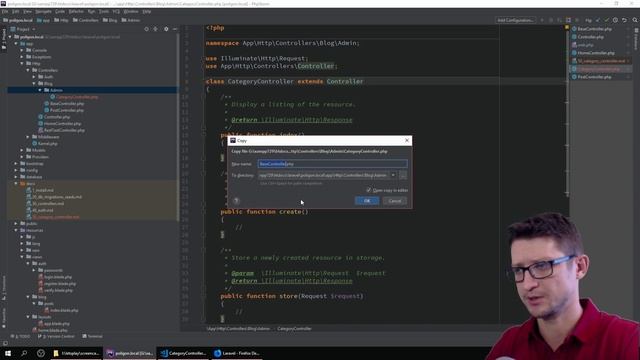640x360 pixels.
Task: Expand the public folder
Action: click(16, 223)
